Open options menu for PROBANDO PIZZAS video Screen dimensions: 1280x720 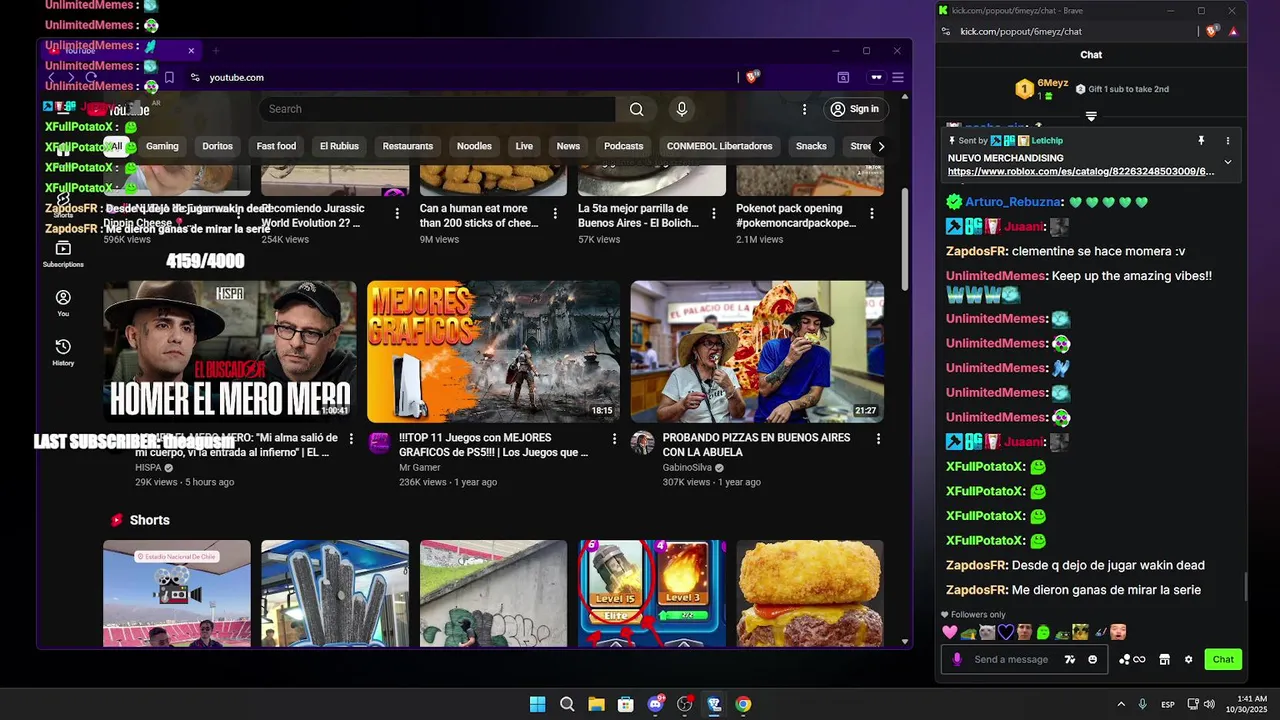879,439
